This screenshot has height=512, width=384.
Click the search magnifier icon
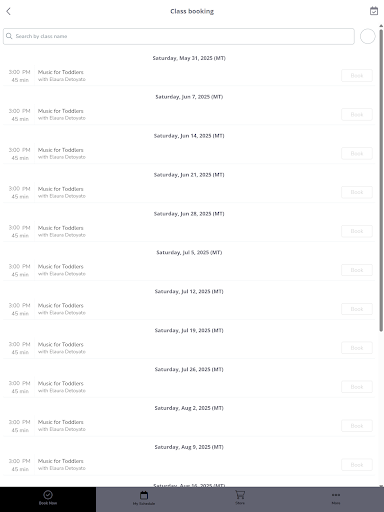9,36
